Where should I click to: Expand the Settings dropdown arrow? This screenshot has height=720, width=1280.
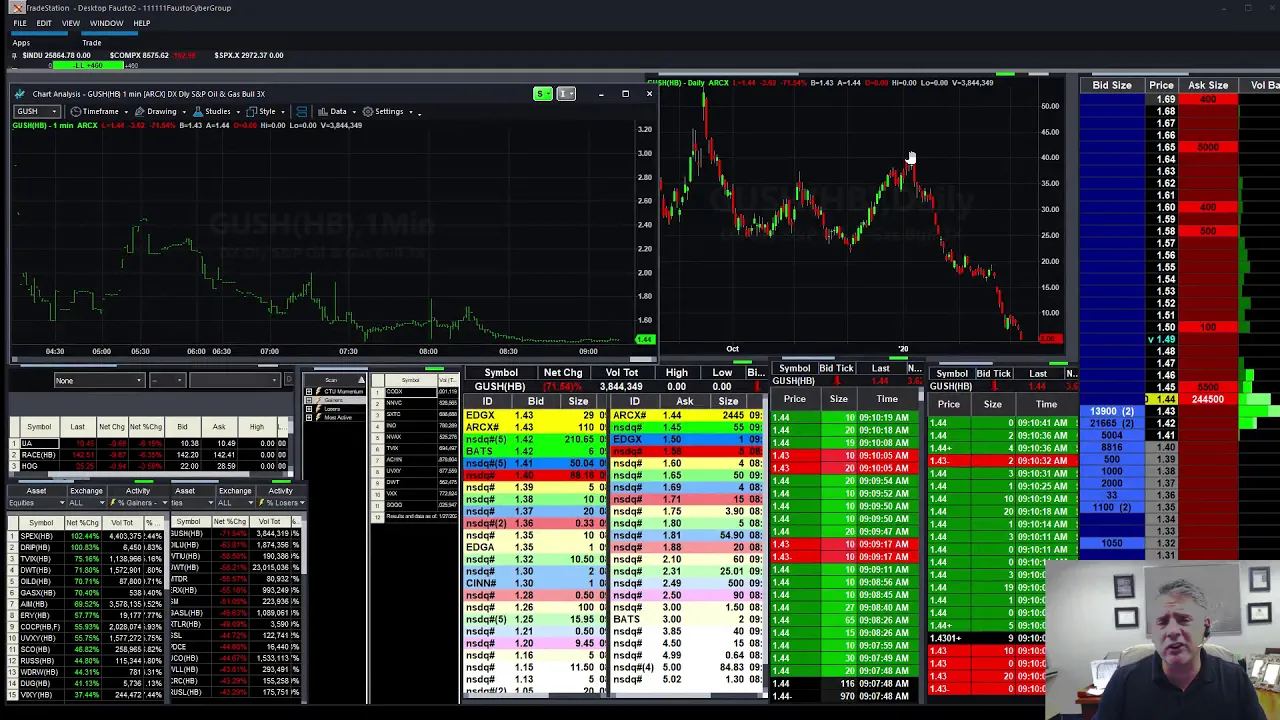(x=411, y=112)
